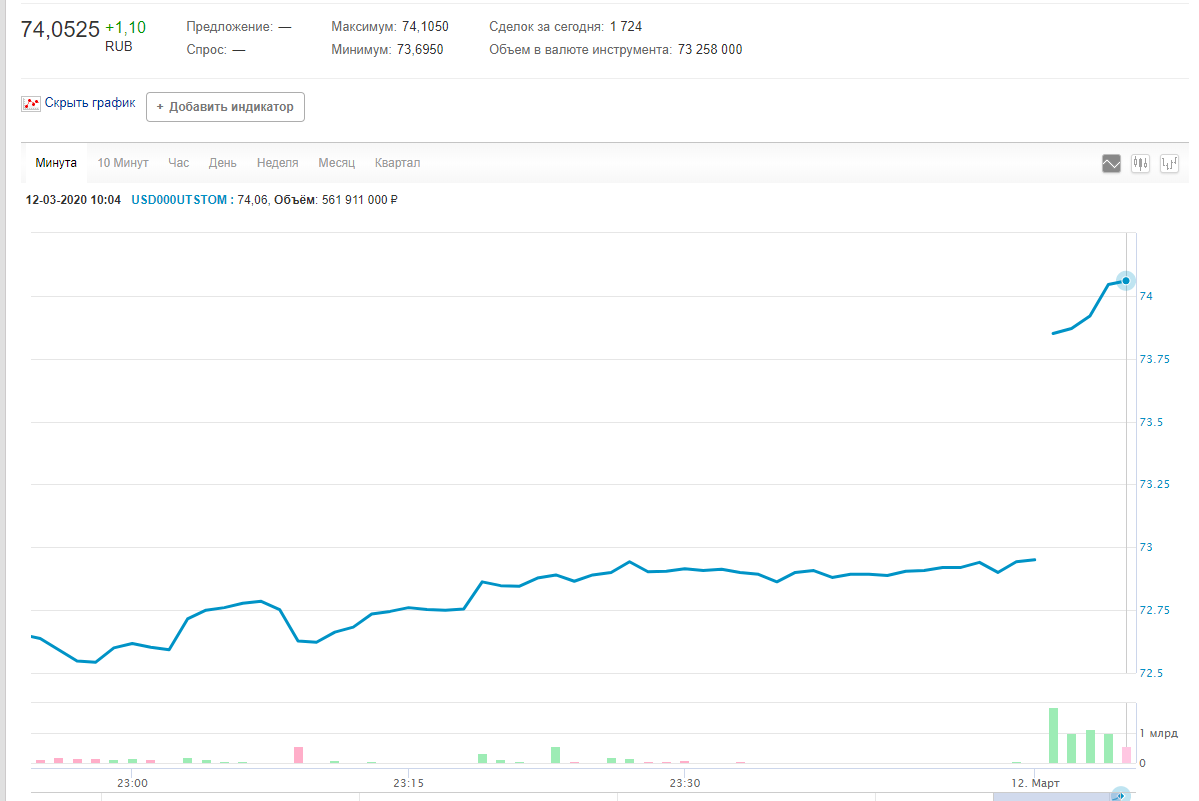Switch to the День interval tab
The image size is (1199, 801).
pyautogui.click(x=223, y=163)
